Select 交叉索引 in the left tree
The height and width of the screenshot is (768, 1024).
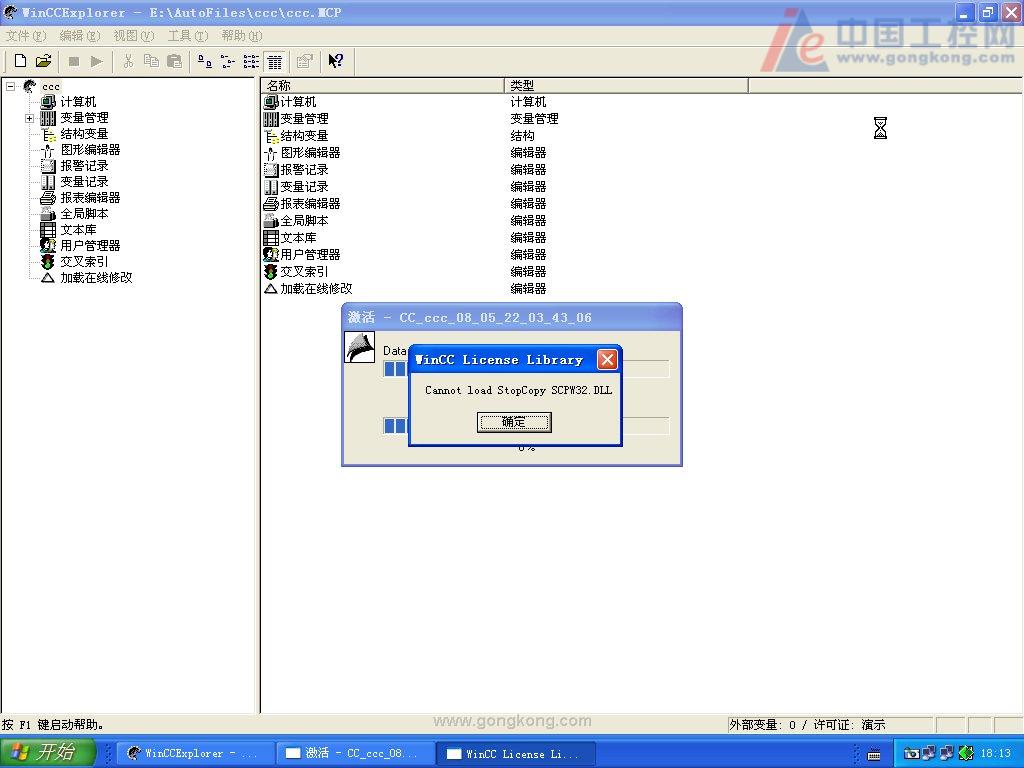84,262
